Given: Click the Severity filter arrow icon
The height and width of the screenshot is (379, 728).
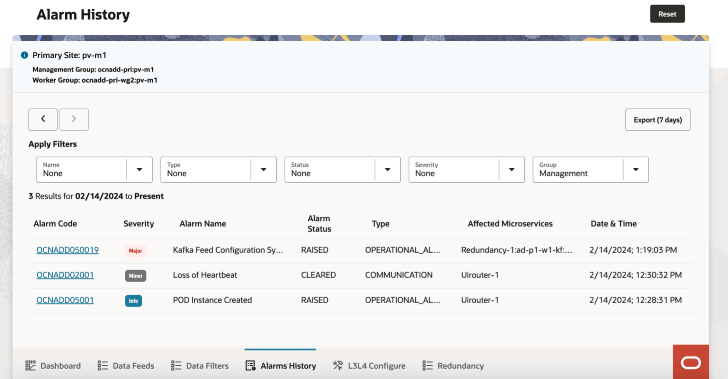Looking at the screenshot, I should (511, 170).
